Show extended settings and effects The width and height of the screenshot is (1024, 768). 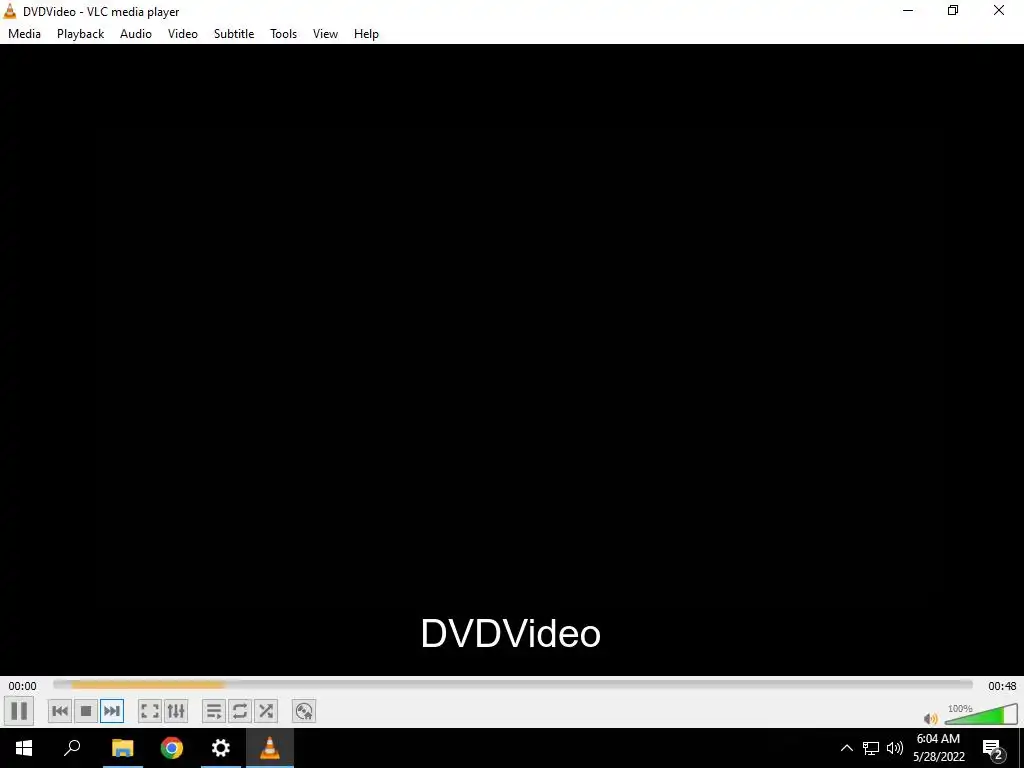click(x=176, y=711)
